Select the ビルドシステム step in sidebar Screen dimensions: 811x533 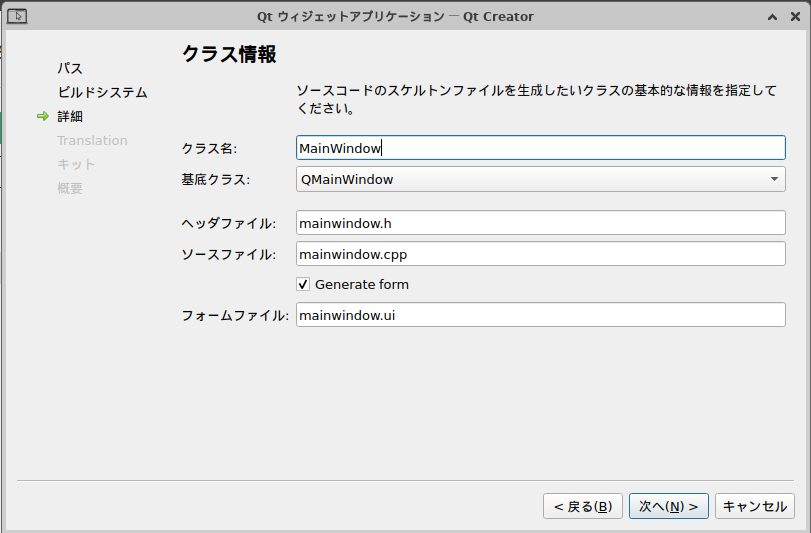(102, 93)
